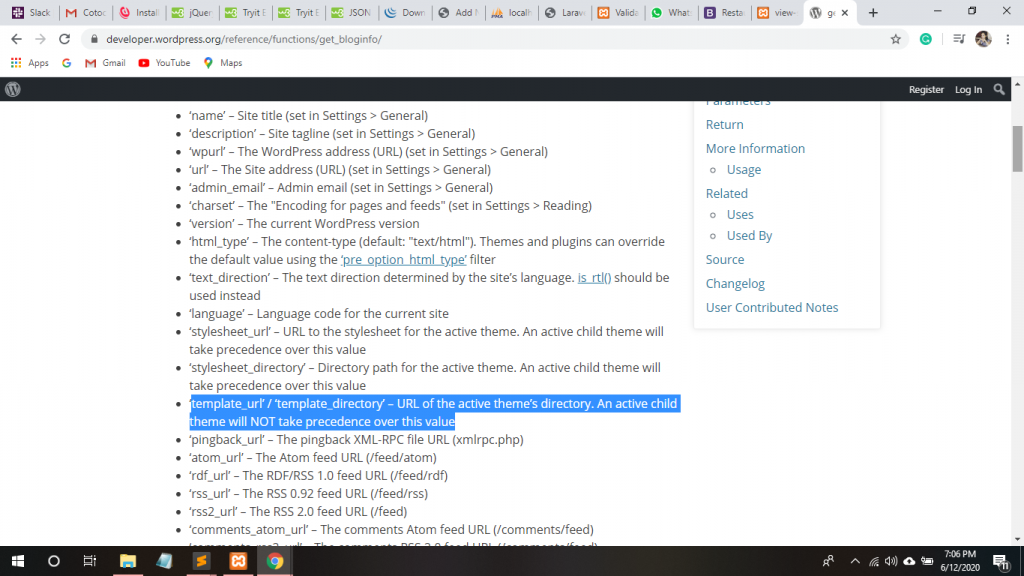Click the WordPress logo in admin bar
Screen dimensions: 1024x576
pyautogui.click(x=13, y=89)
